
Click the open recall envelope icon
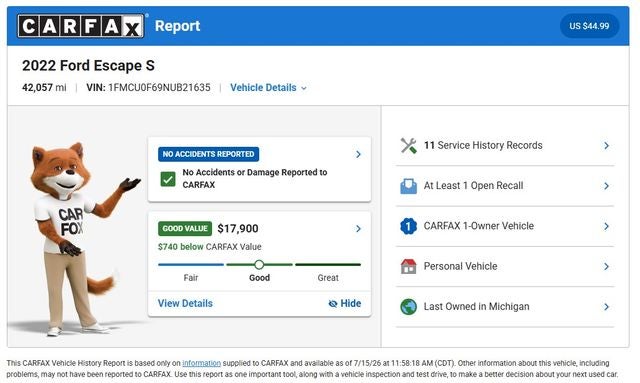click(408, 186)
